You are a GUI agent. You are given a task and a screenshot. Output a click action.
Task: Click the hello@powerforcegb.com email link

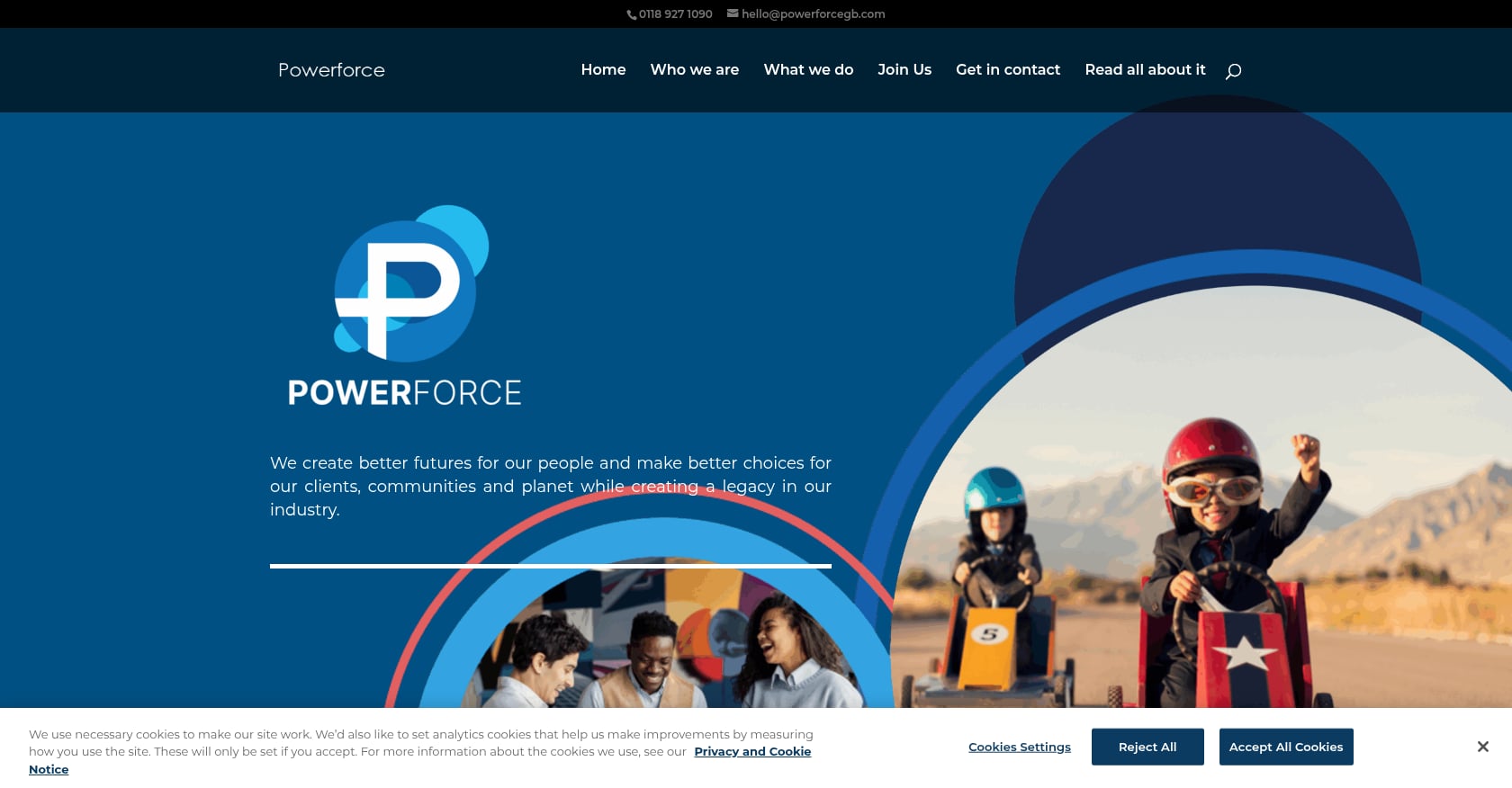(x=814, y=14)
